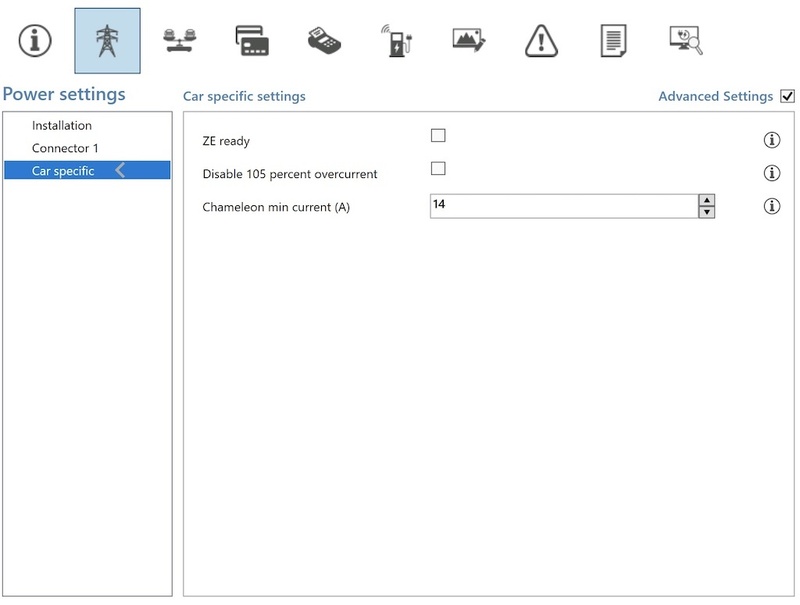
Task: Select Installation in the Power settings list
Action: coord(62,126)
